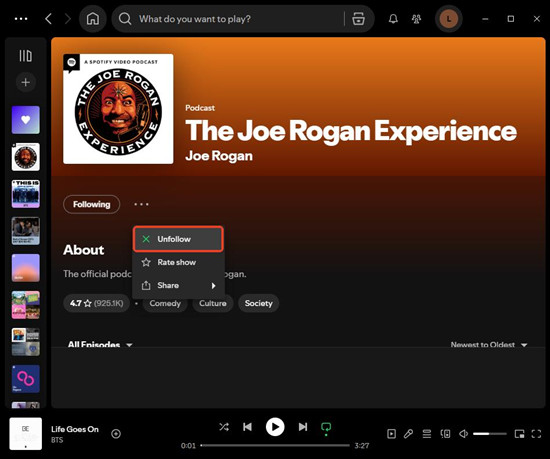The width and height of the screenshot is (550, 459).
Task: Open Now Playing view
Action: 391,434
